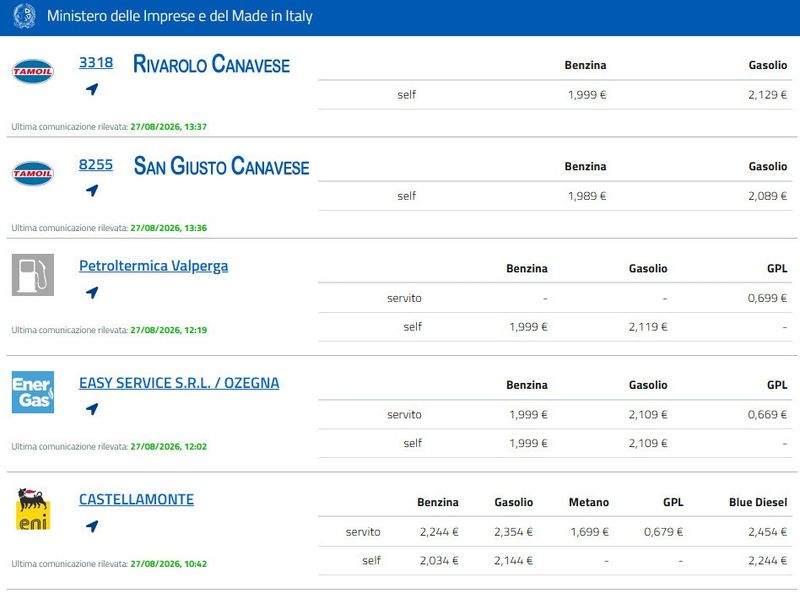Open station link 3318
This screenshot has height=603, width=800.
[x=96, y=63]
